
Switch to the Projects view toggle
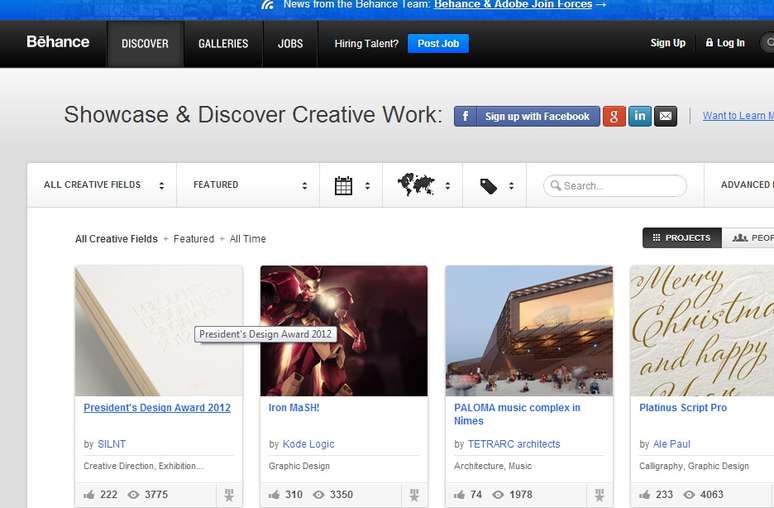pos(682,238)
